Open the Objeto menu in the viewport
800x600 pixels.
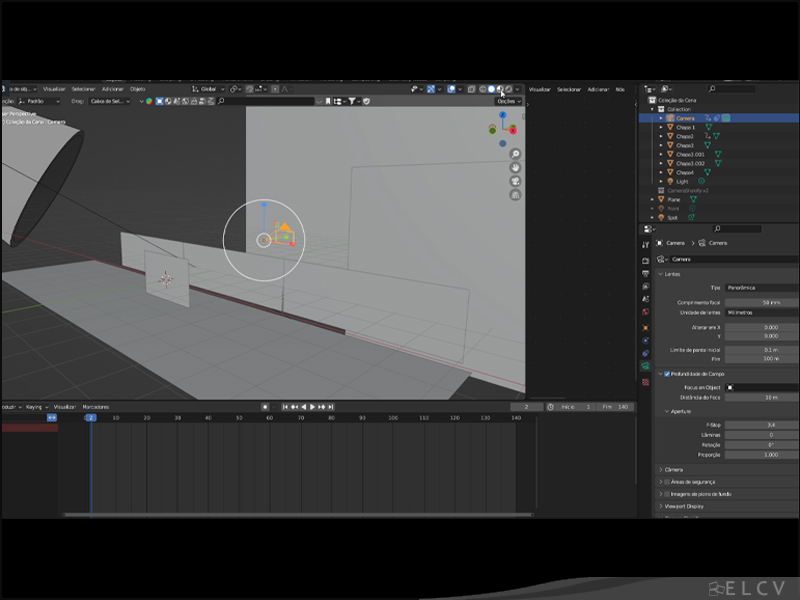pos(137,89)
